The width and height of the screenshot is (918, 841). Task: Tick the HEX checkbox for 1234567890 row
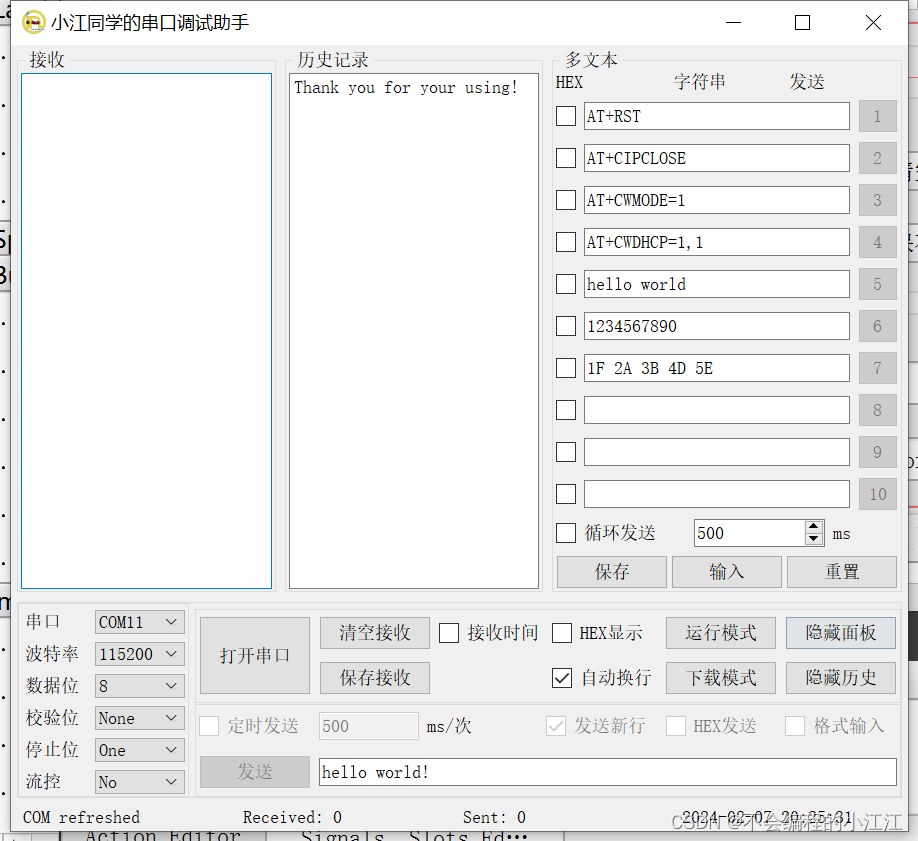pos(566,326)
